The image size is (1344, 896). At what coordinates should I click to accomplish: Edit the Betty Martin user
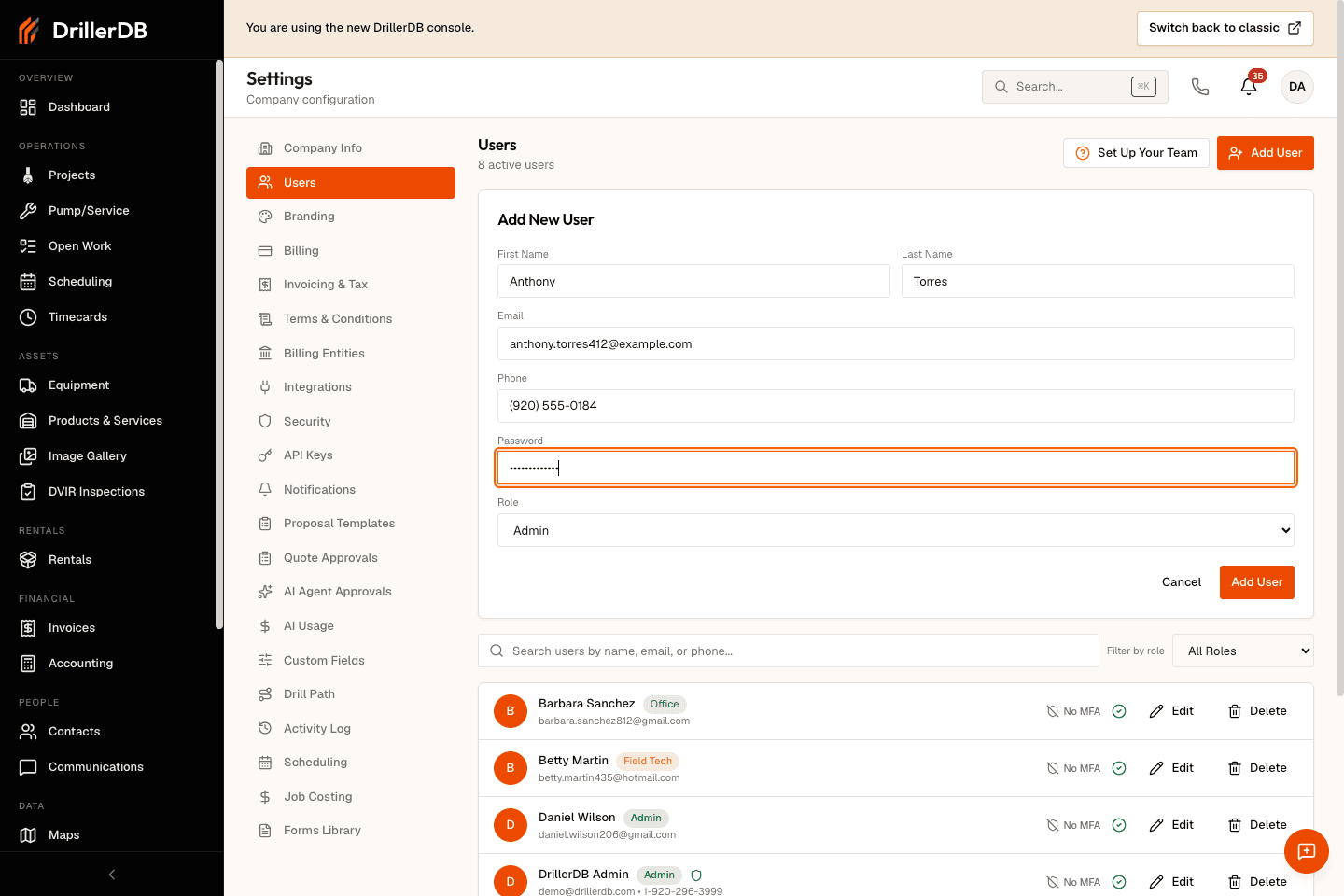(1171, 768)
